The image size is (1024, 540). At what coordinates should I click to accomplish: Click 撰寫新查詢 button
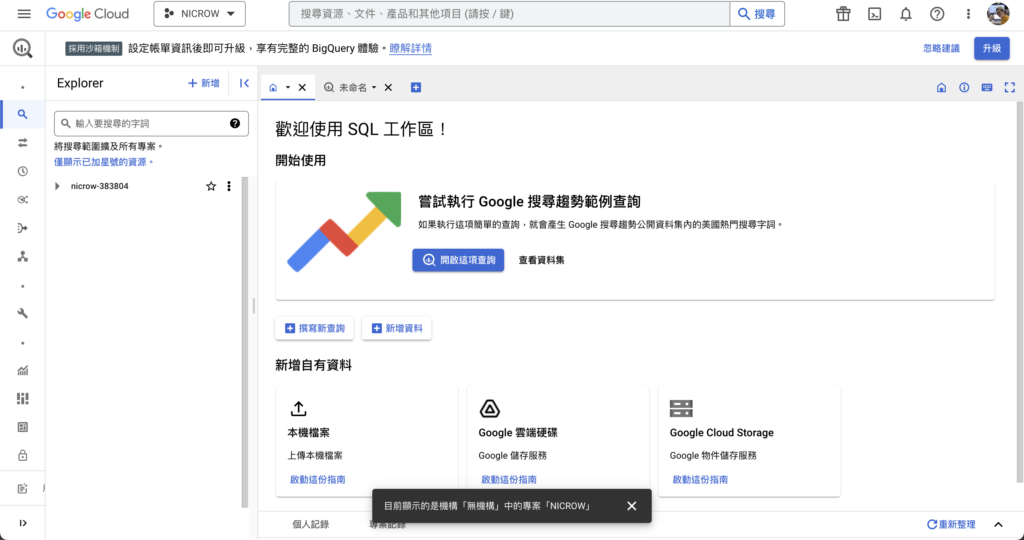tap(314, 328)
